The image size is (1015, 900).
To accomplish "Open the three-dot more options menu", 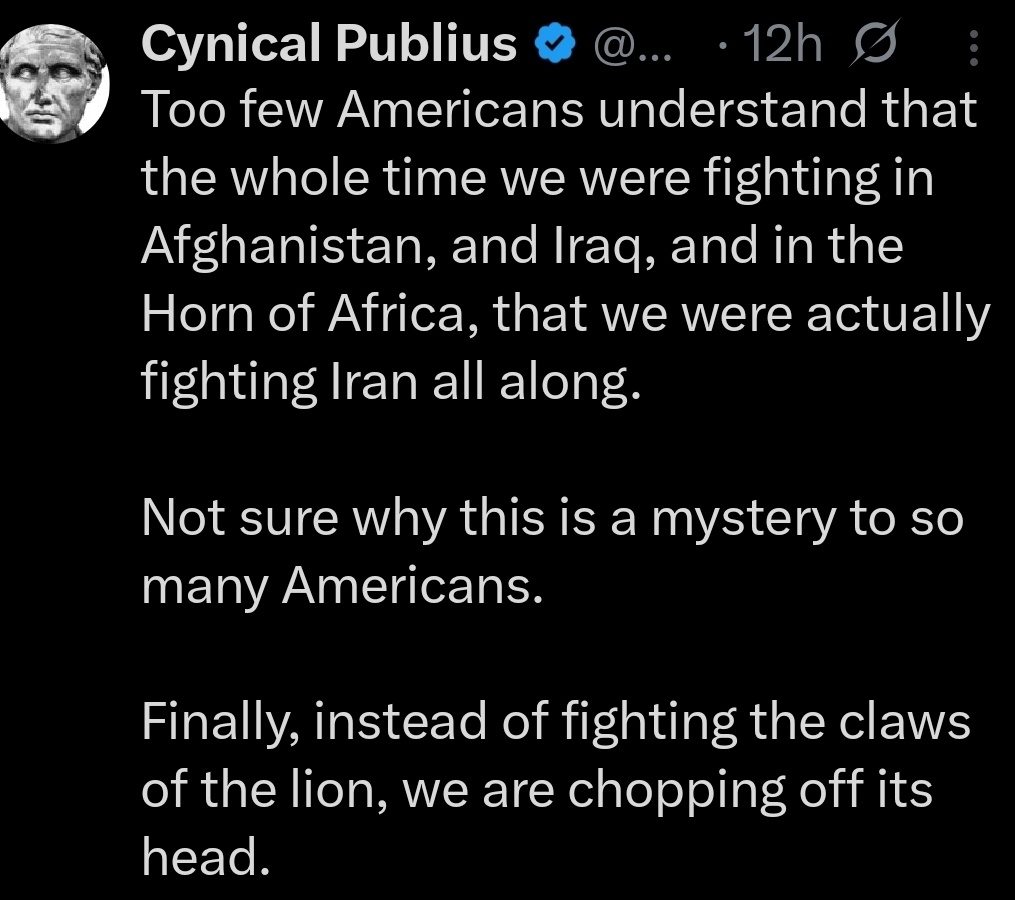I will point(975,47).
